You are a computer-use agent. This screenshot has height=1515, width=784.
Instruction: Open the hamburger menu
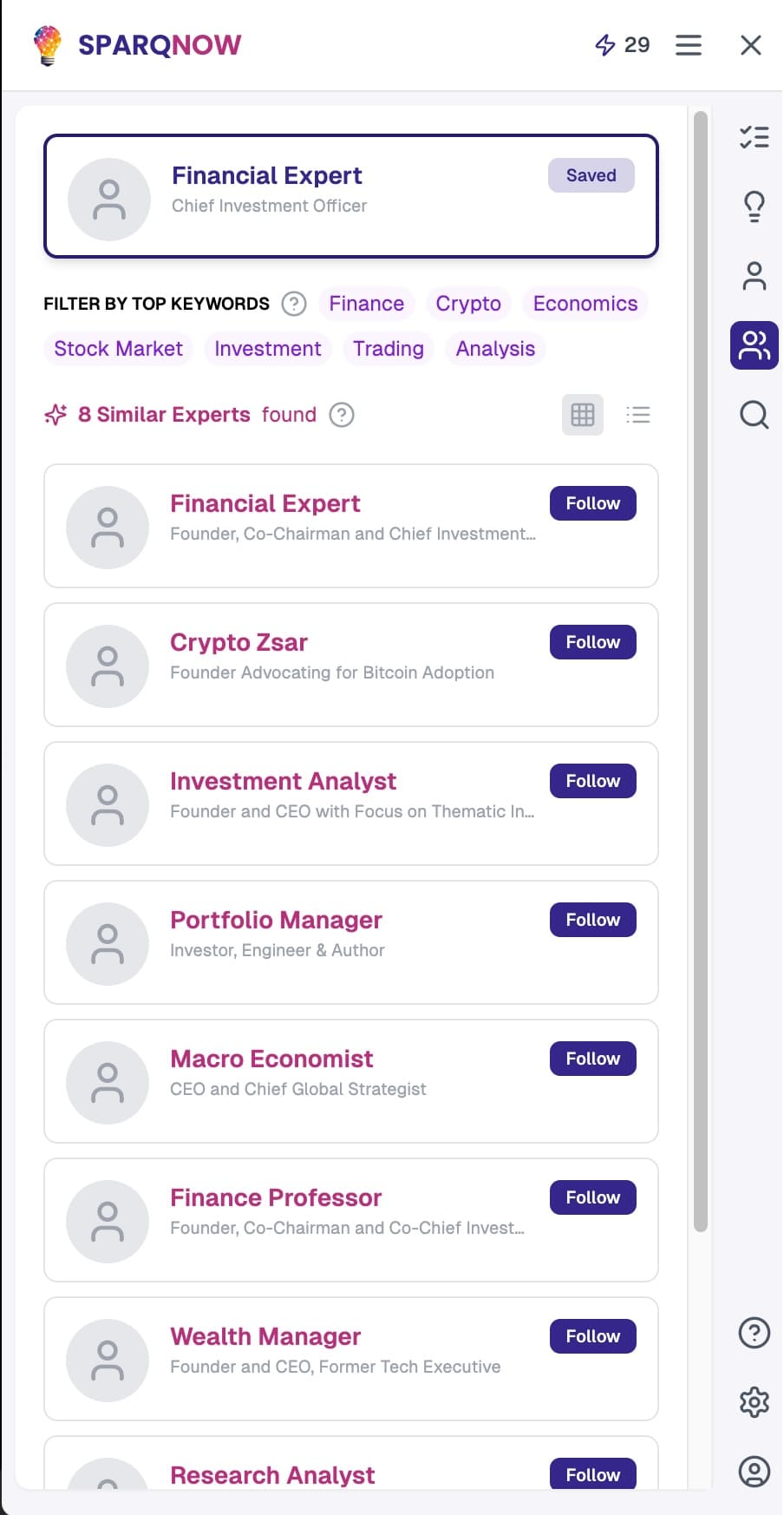pos(689,44)
